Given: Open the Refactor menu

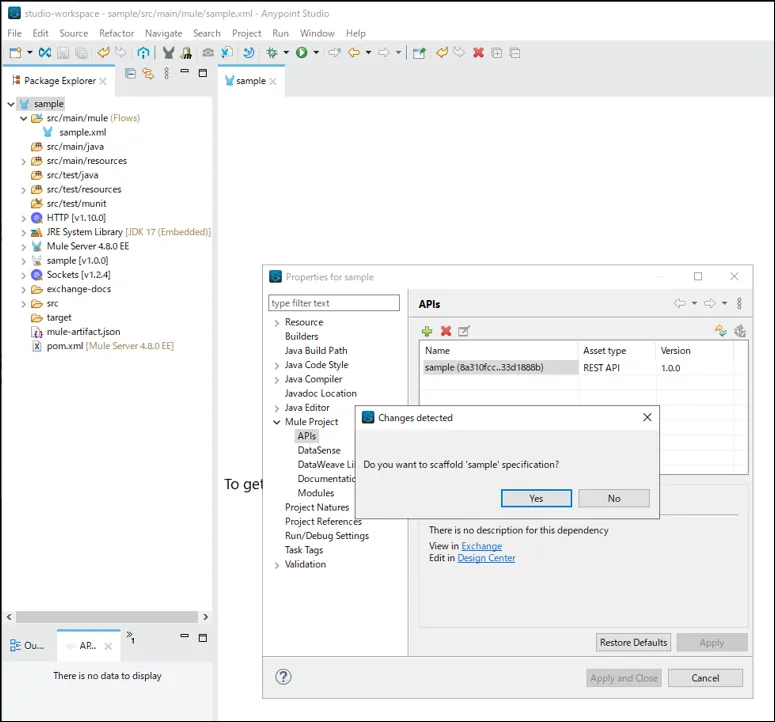Looking at the screenshot, I should (x=116, y=33).
